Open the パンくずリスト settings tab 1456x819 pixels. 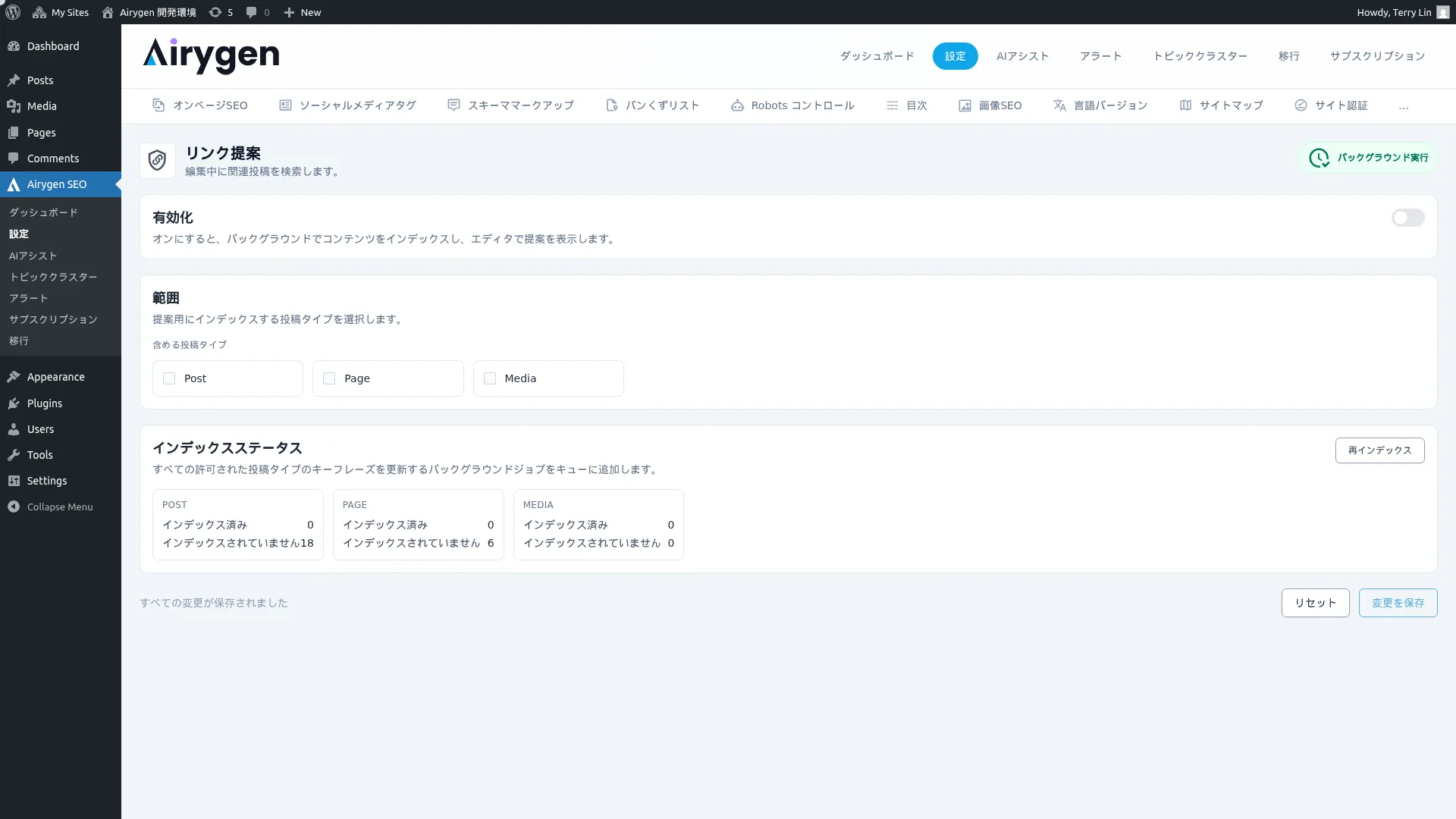click(x=652, y=105)
